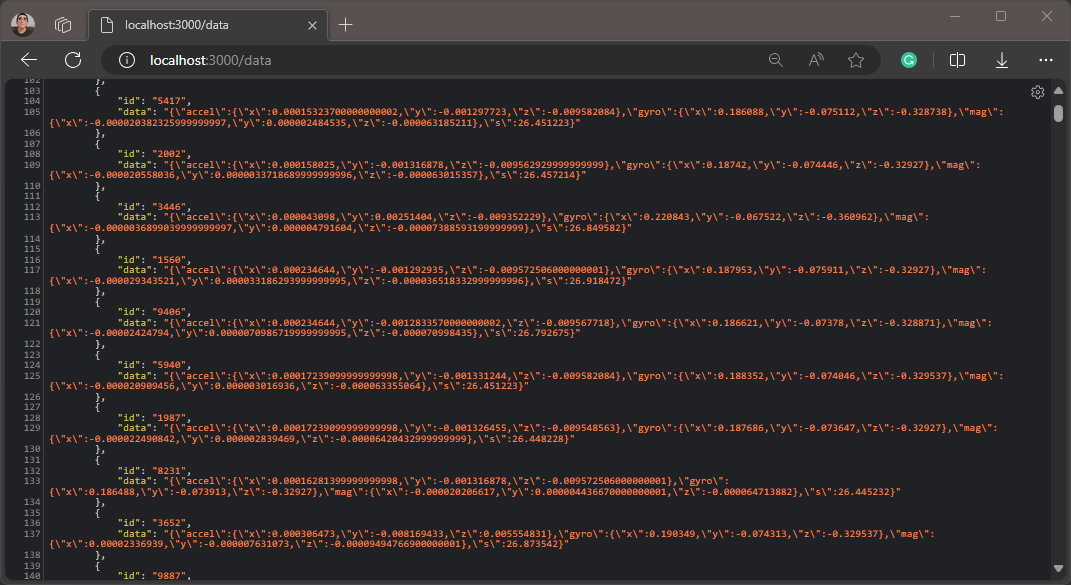
Task: Open the browser profile avatar
Action: tap(23, 24)
